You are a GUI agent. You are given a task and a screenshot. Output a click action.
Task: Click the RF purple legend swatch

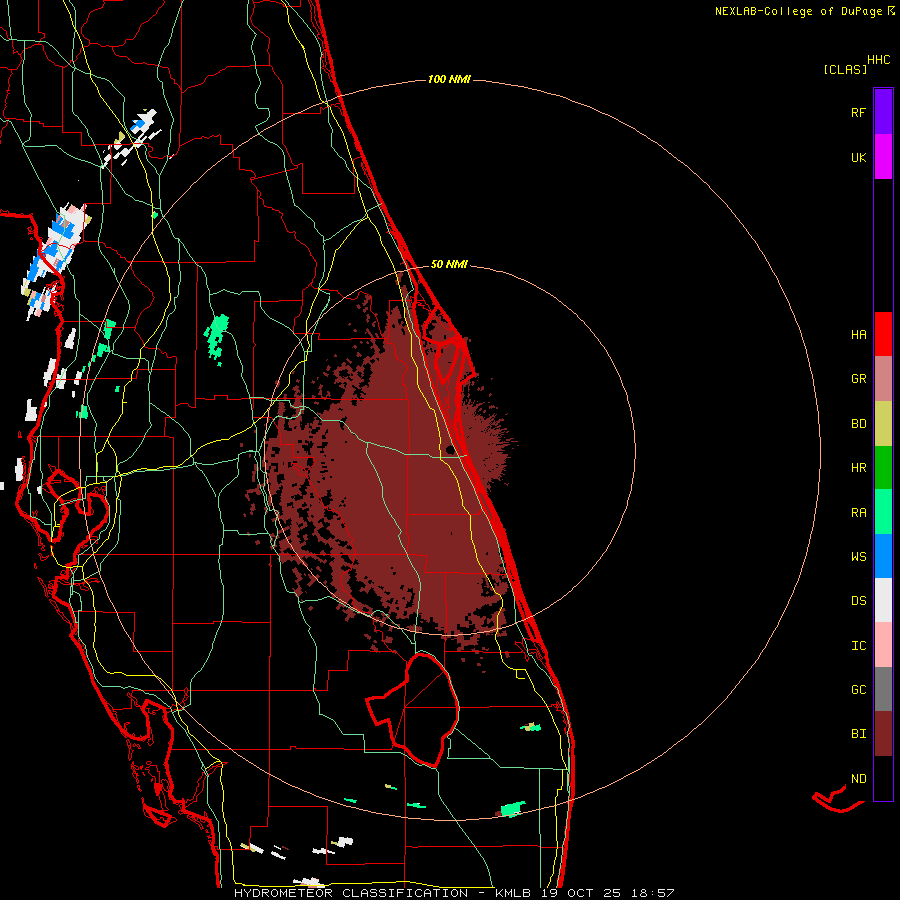pos(883,111)
